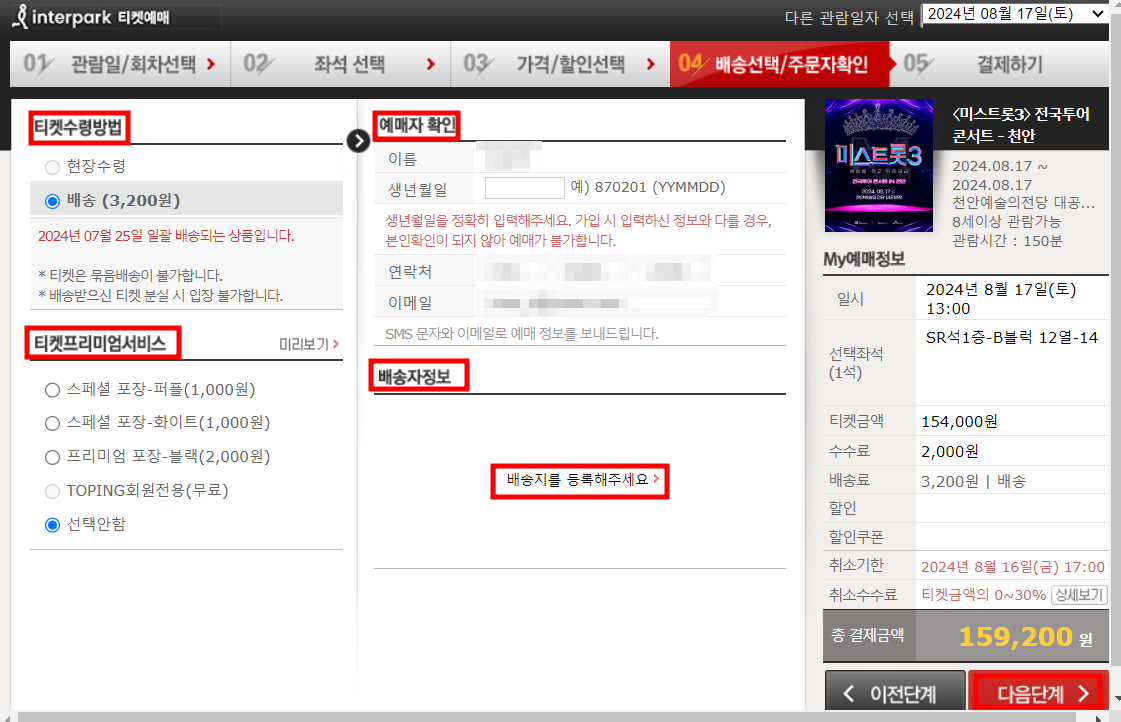Select 현장수령 pickup radio button
The width and height of the screenshot is (1121, 722).
[52, 167]
